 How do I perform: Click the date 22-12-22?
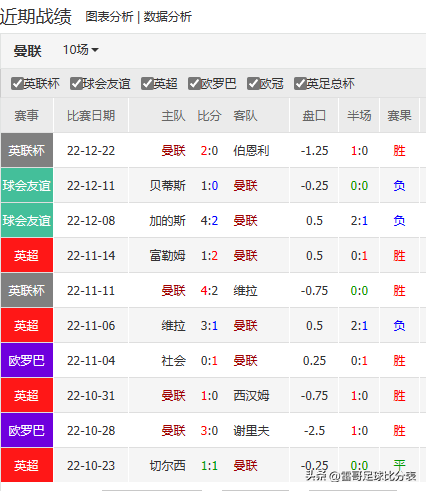click(x=91, y=151)
